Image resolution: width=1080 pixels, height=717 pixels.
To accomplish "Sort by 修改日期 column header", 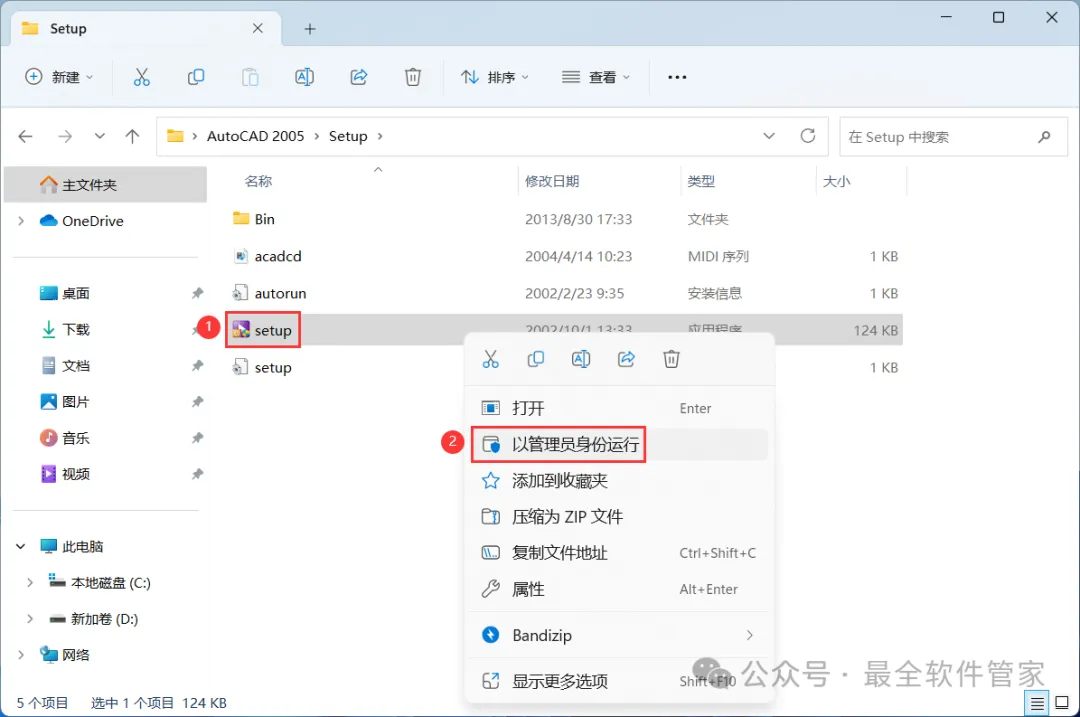I will [x=552, y=181].
